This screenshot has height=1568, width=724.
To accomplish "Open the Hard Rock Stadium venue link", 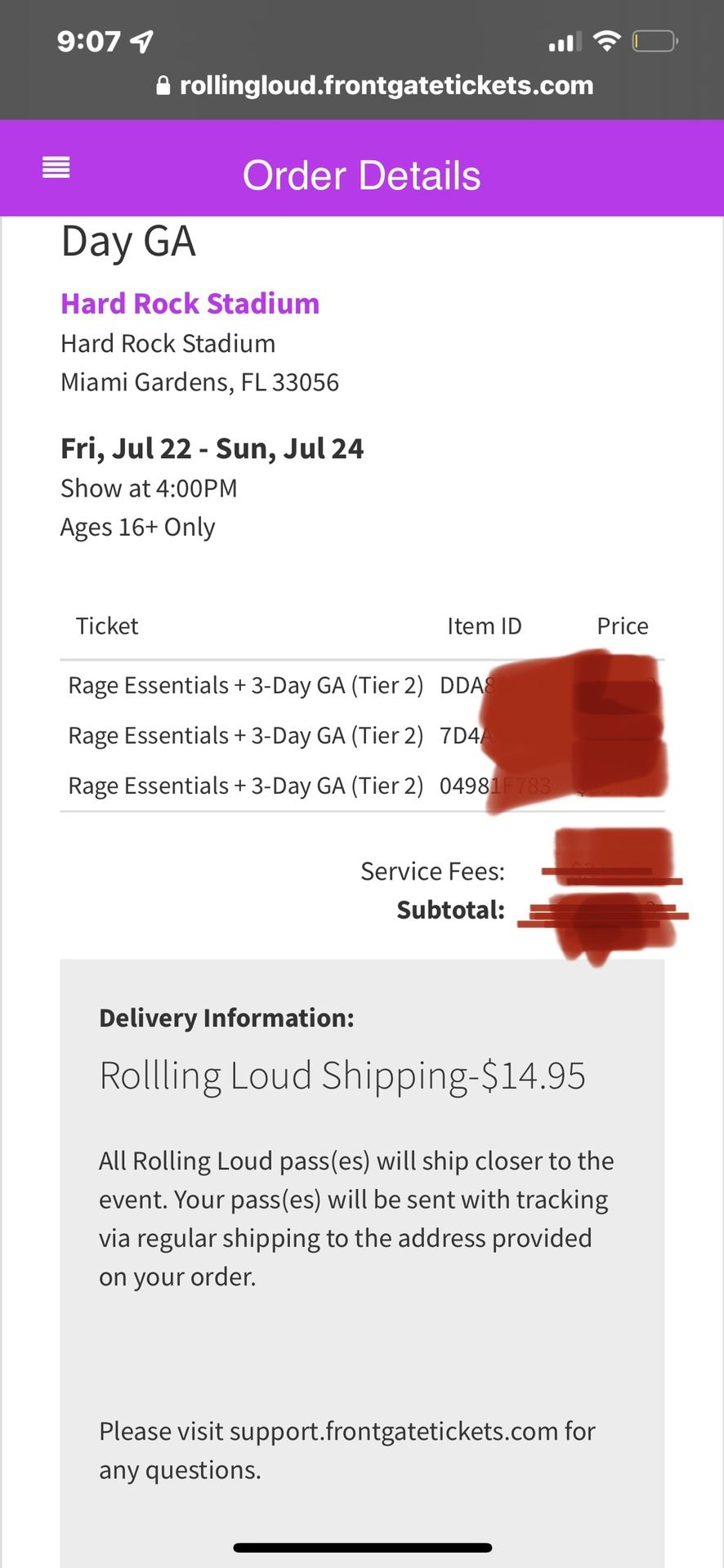I will pos(190,304).
